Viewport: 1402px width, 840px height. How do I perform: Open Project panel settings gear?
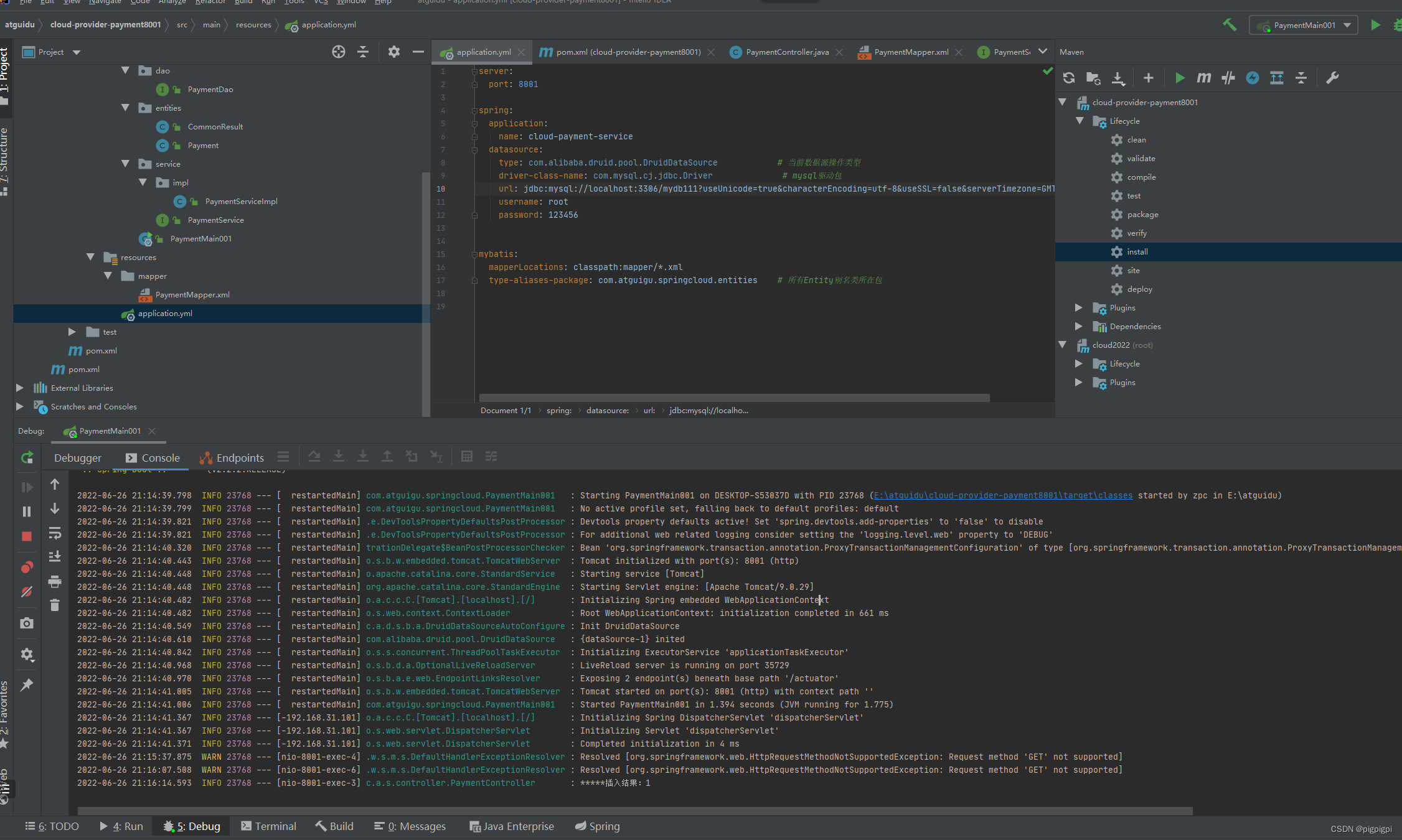(x=393, y=52)
